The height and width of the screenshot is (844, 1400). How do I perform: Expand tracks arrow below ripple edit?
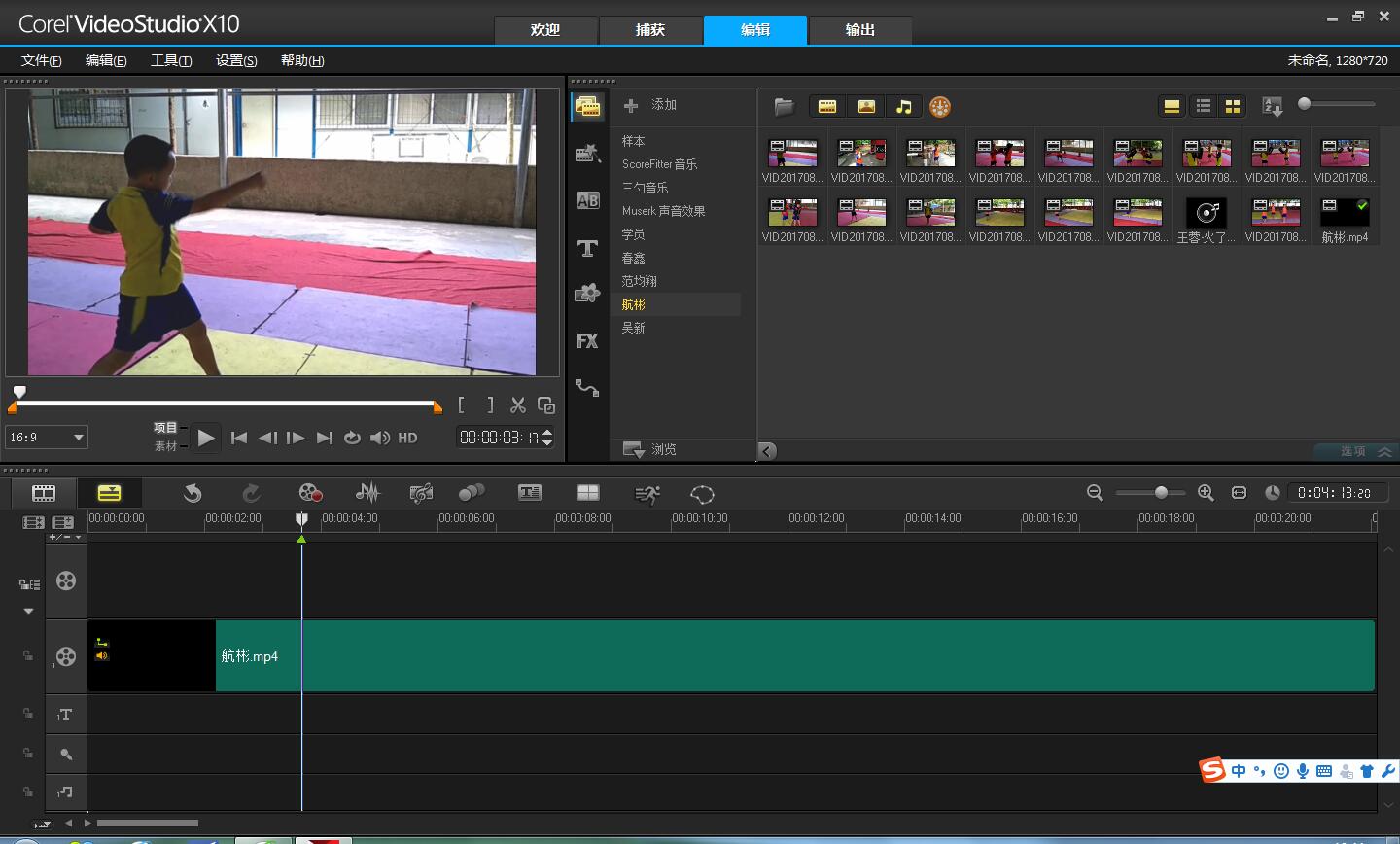[28, 611]
